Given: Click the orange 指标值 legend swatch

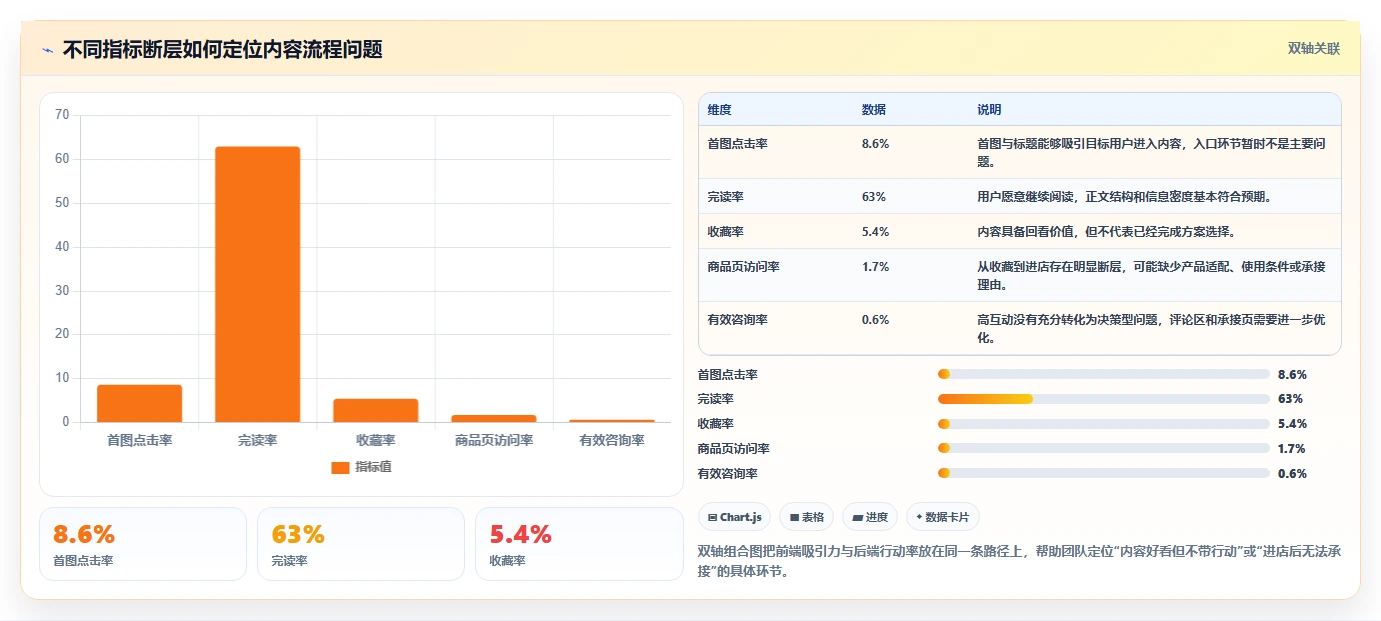Looking at the screenshot, I should [340, 467].
